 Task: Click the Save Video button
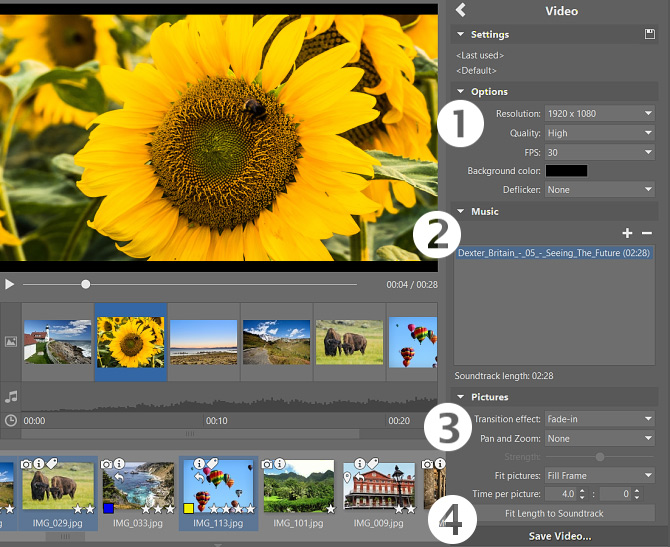[x=560, y=536]
